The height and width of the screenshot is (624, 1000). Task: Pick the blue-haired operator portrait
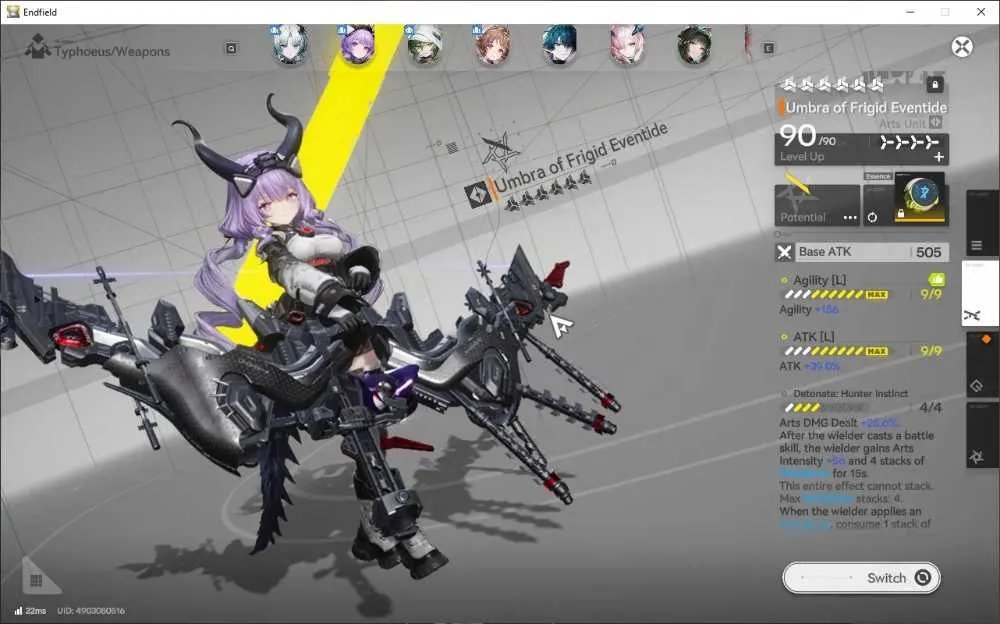click(x=559, y=45)
